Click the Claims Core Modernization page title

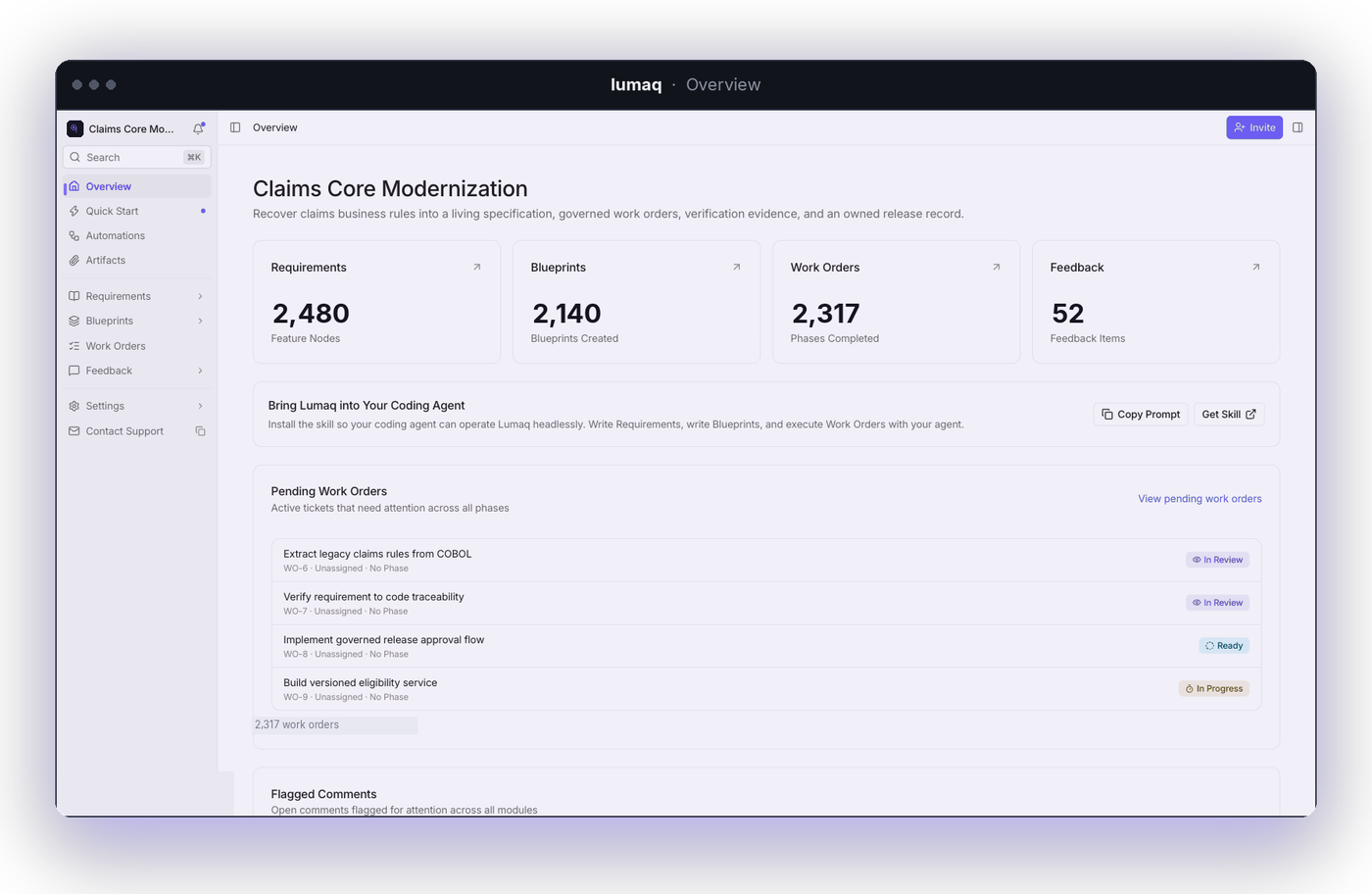(390, 188)
